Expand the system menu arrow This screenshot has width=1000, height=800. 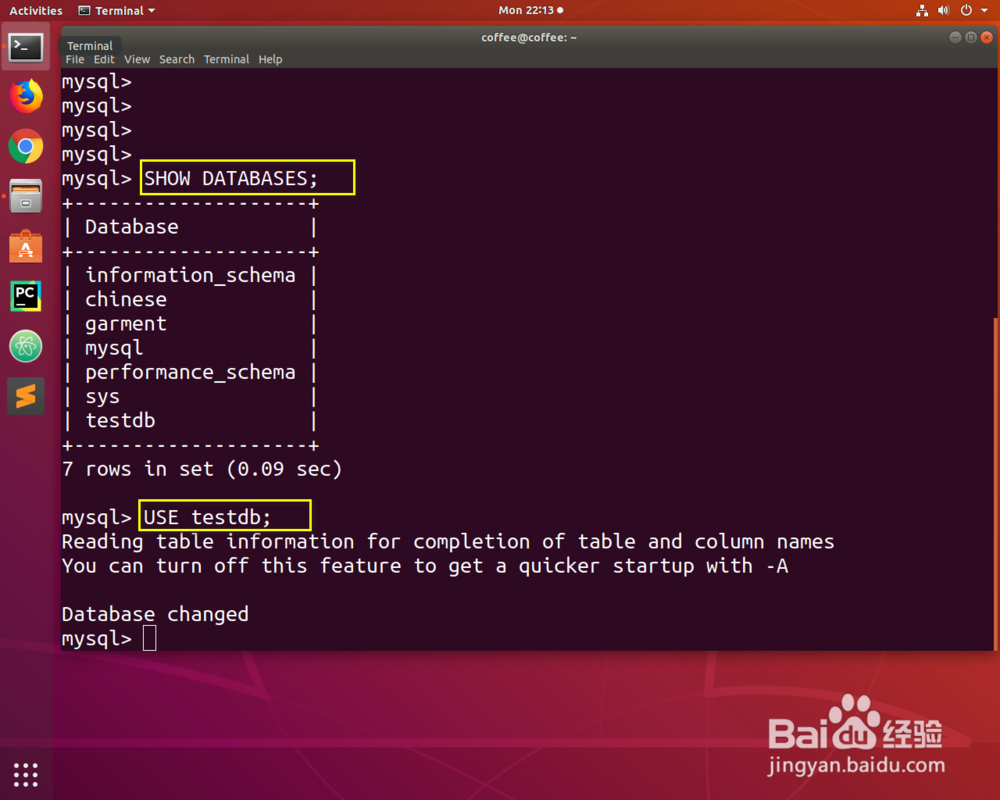click(x=984, y=10)
